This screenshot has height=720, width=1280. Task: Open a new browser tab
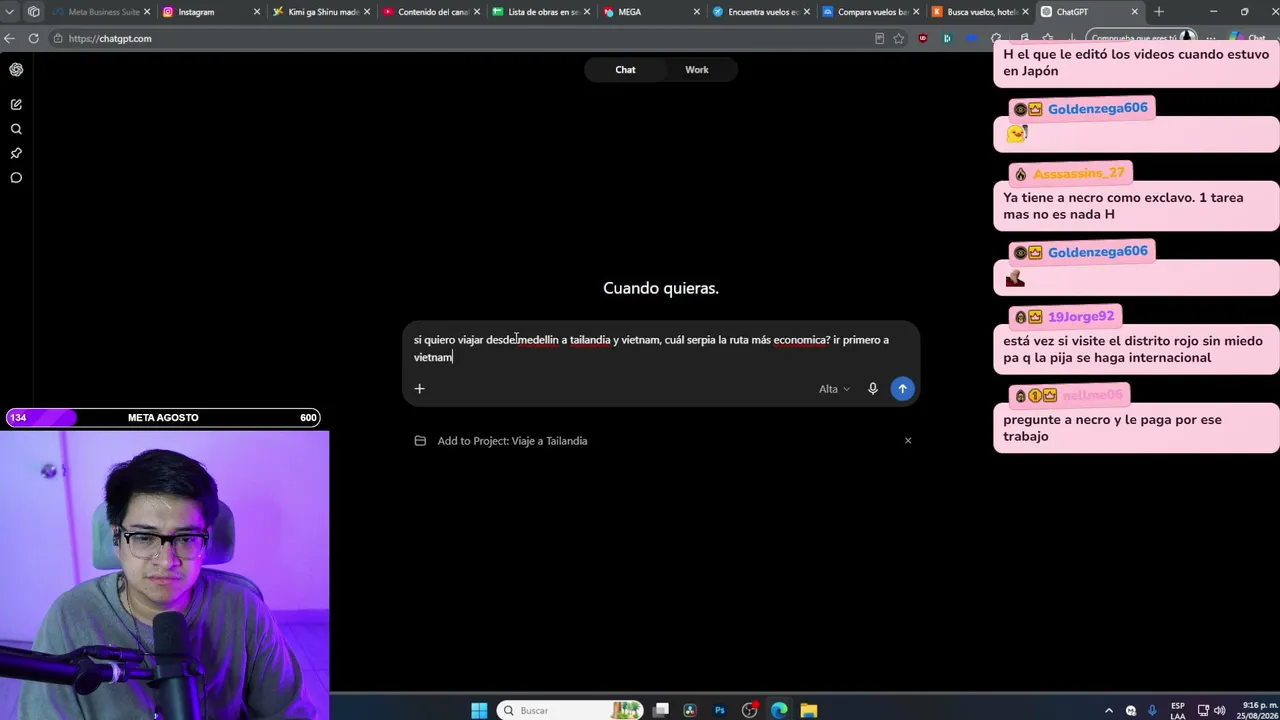[x=1159, y=12]
